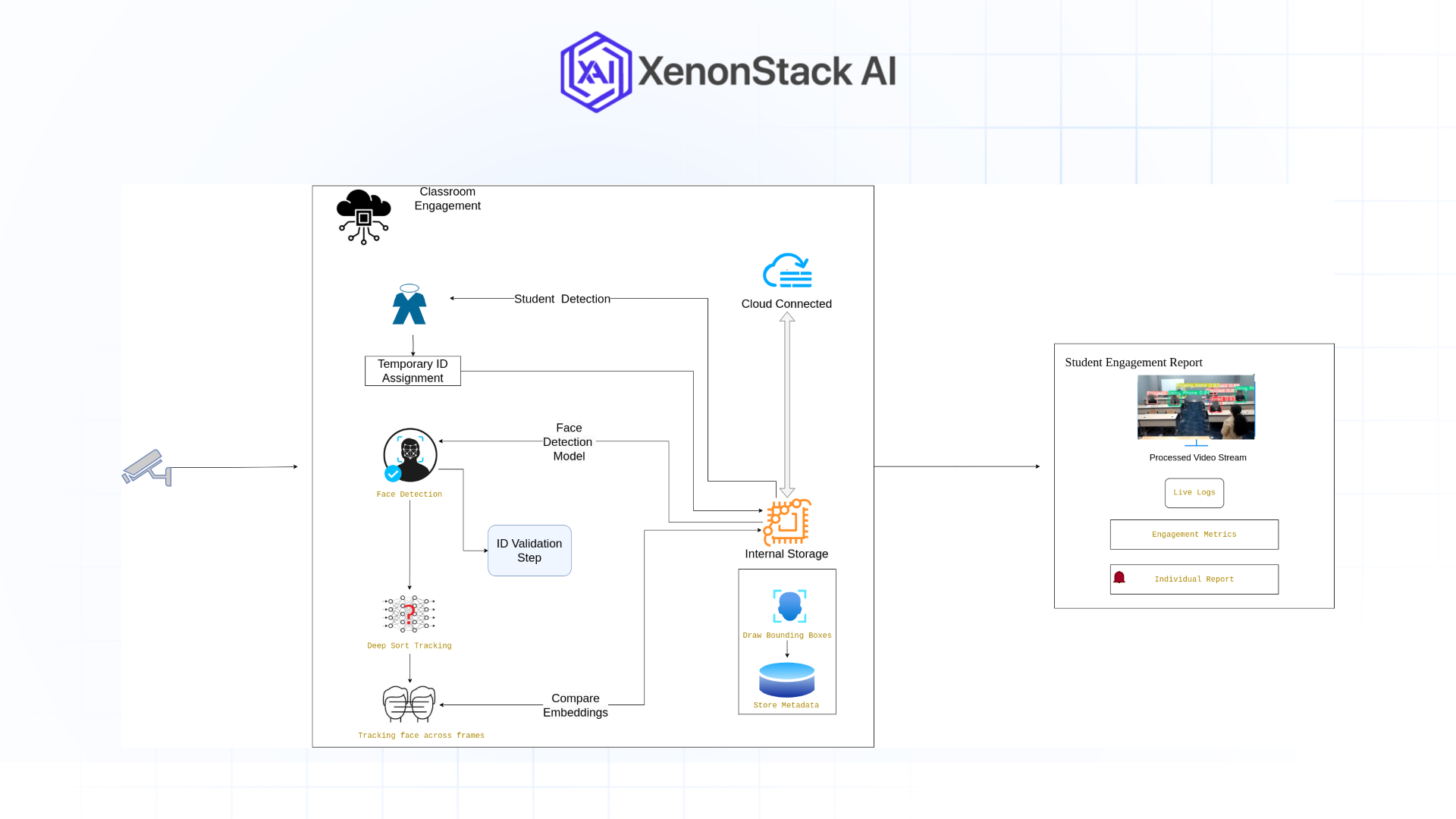Screen dimensions: 1456x819
Task: Click the Draw Bounding Boxes face icon
Action: coord(789,607)
